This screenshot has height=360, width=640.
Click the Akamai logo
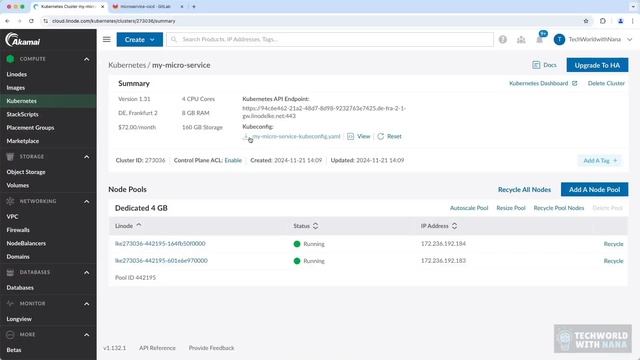pyautogui.click(x=23, y=40)
